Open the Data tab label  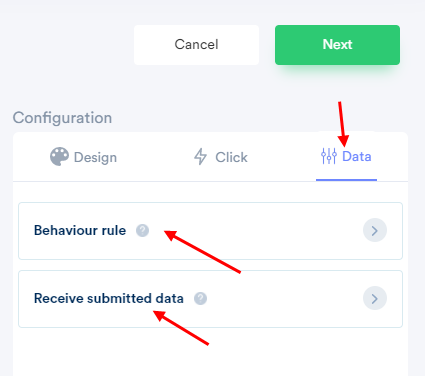(x=357, y=156)
